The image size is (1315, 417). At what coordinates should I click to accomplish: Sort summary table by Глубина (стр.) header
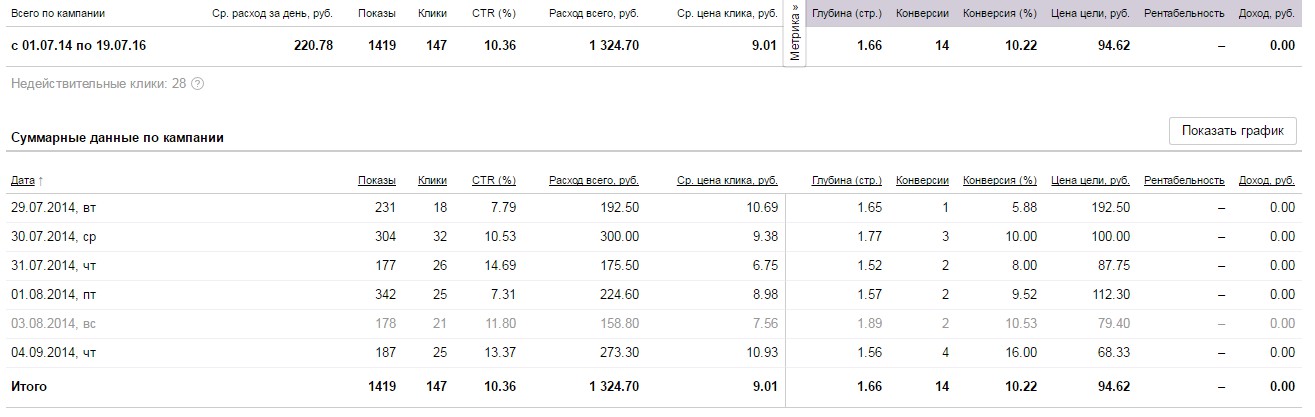847,181
